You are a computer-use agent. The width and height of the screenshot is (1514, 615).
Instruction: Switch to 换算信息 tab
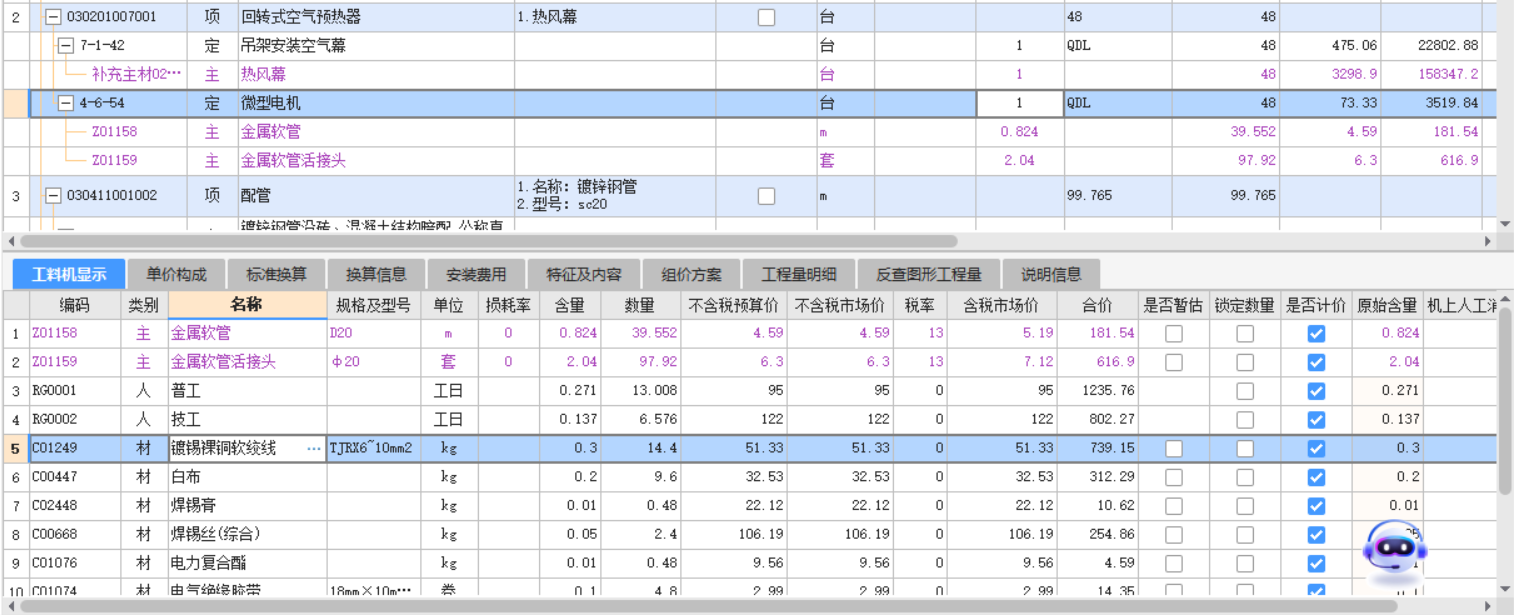[x=376, y=274]
